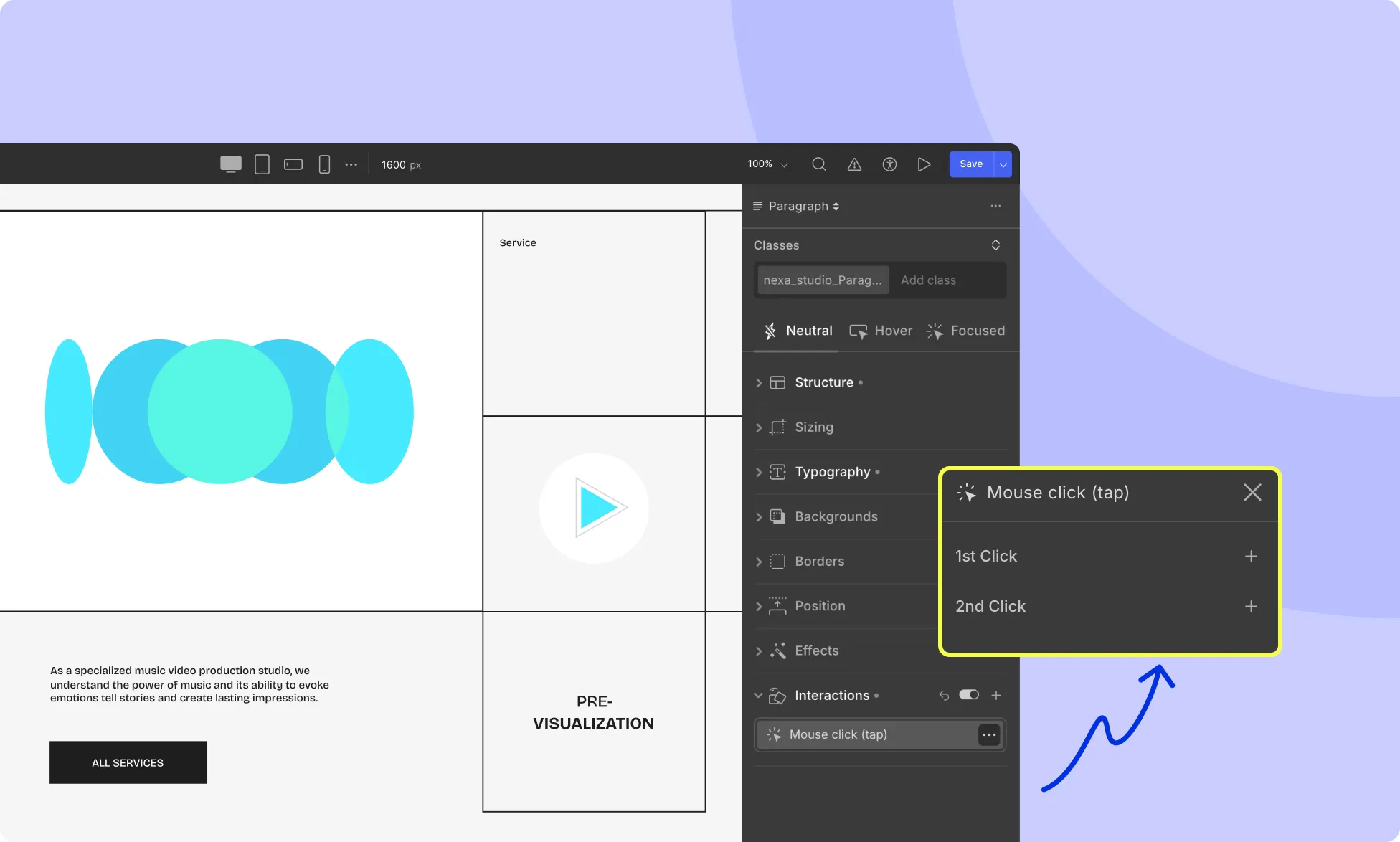Open the search tool in the toolbar
The width and height of the screenshot is (1400, 842).
click(818, 164)
